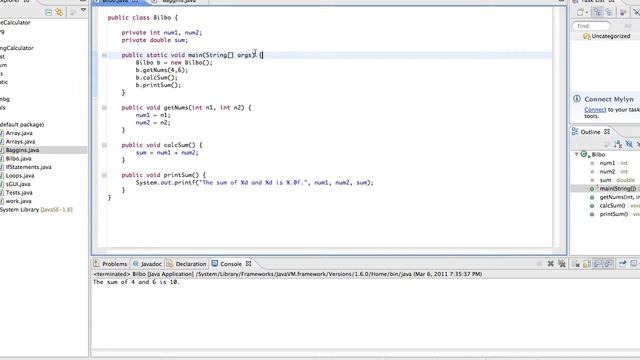This screenshot has width=640, height=360.
Task: Collapse the main method fold marker
Action: pos(104,55)
